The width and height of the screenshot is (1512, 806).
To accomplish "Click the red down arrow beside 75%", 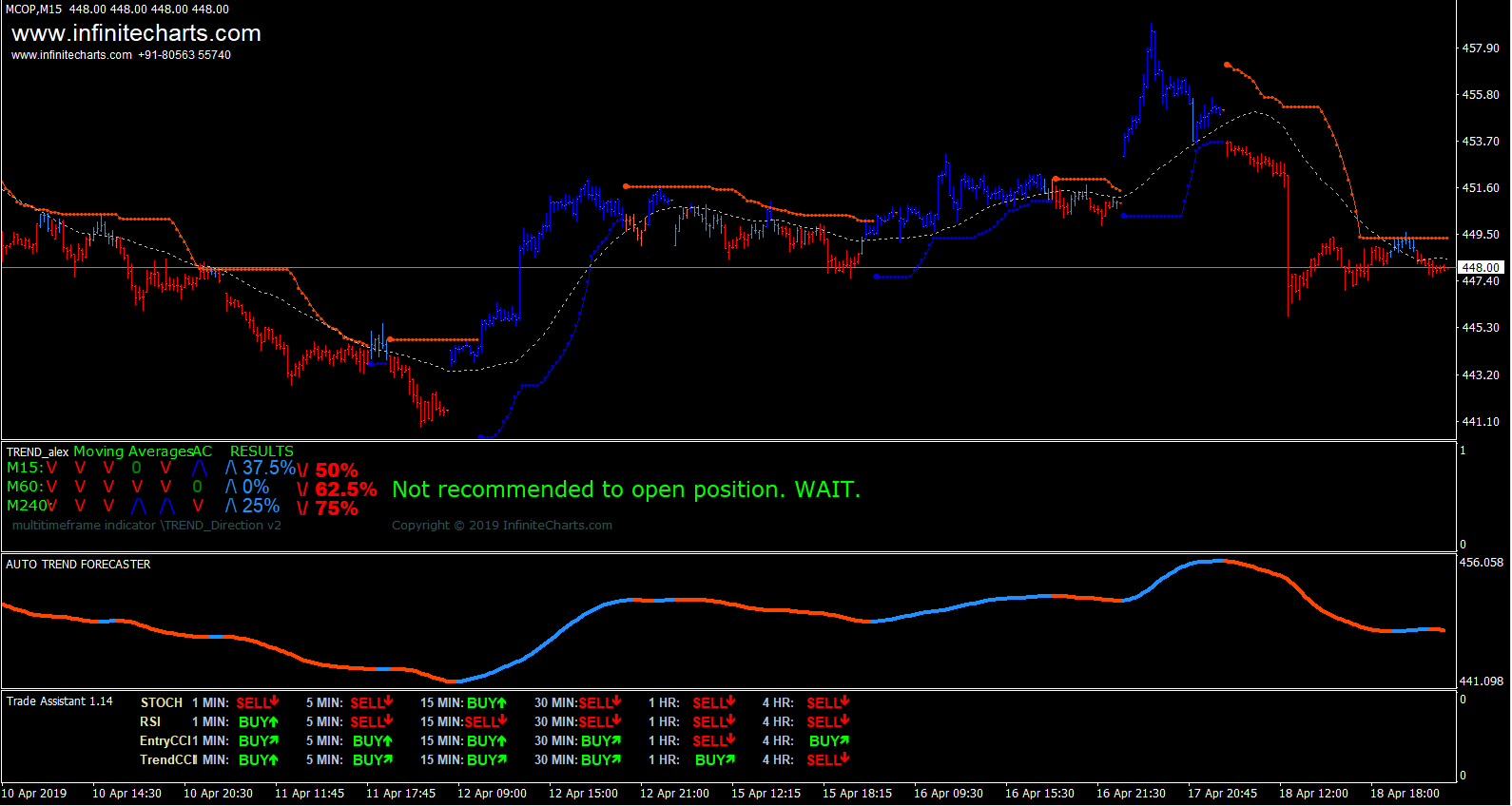I will [x=303, y=509].
